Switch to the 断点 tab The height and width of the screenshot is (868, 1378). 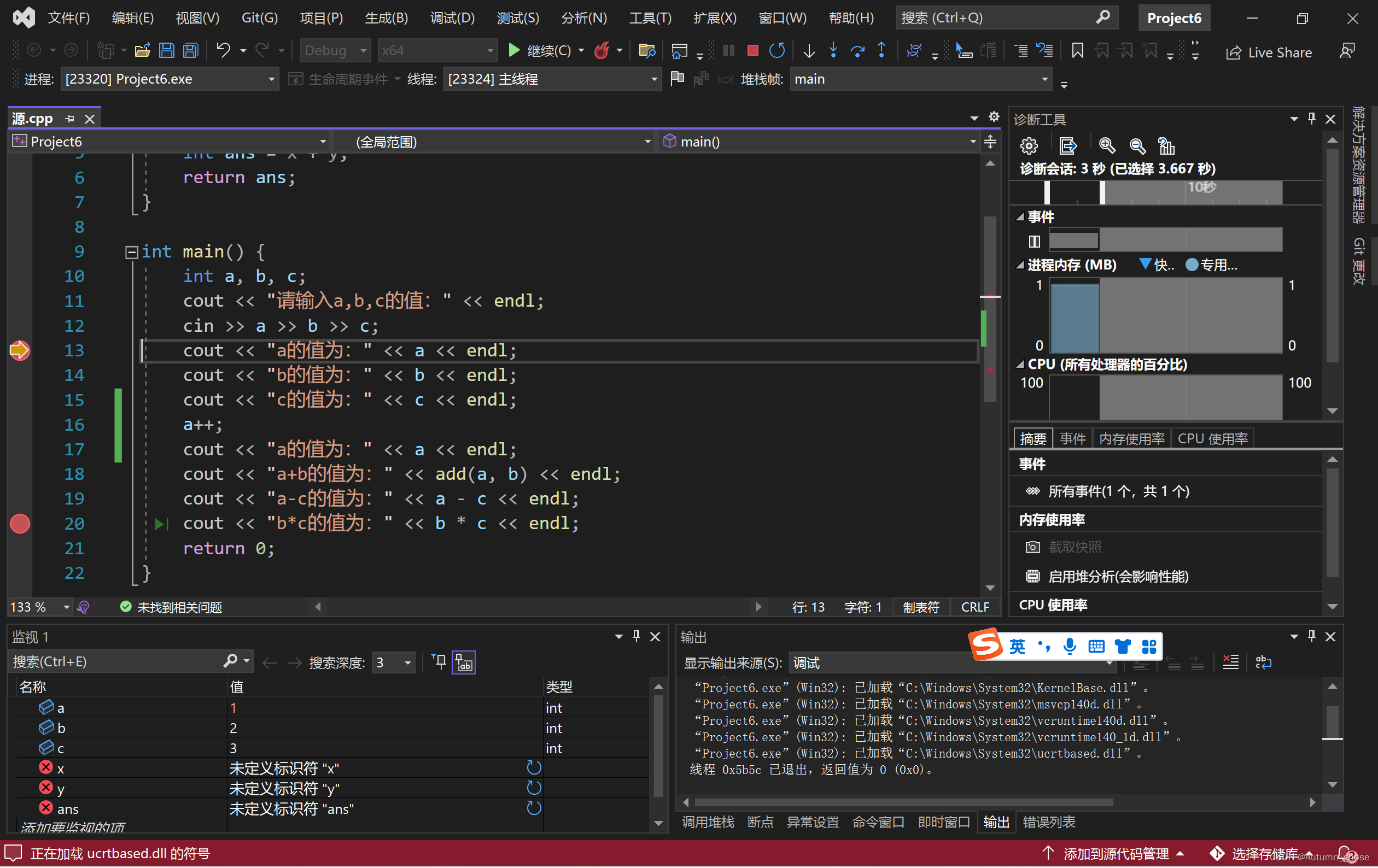click(760, 822)
